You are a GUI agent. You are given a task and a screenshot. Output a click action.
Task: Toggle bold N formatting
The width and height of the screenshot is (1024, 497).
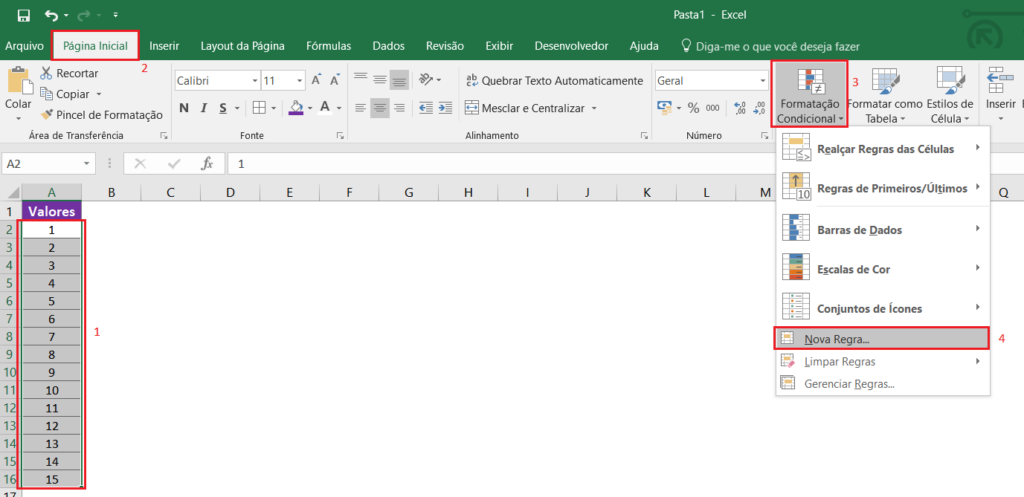pos(184,108)
